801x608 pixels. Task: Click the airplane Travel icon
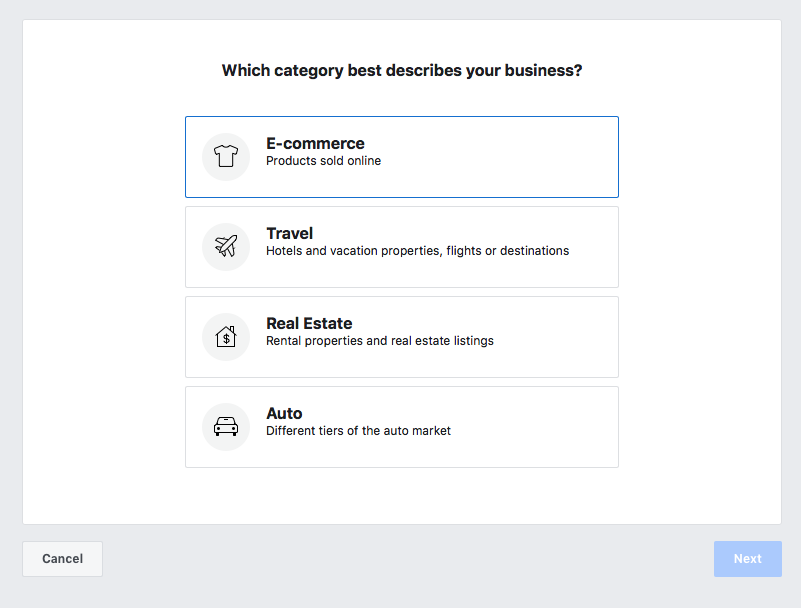[x=226, y=246]
